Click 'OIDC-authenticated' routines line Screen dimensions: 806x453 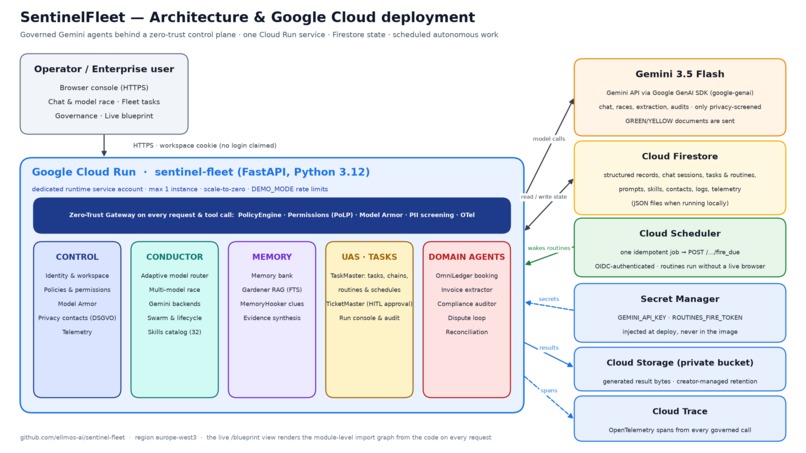[680, 266]
